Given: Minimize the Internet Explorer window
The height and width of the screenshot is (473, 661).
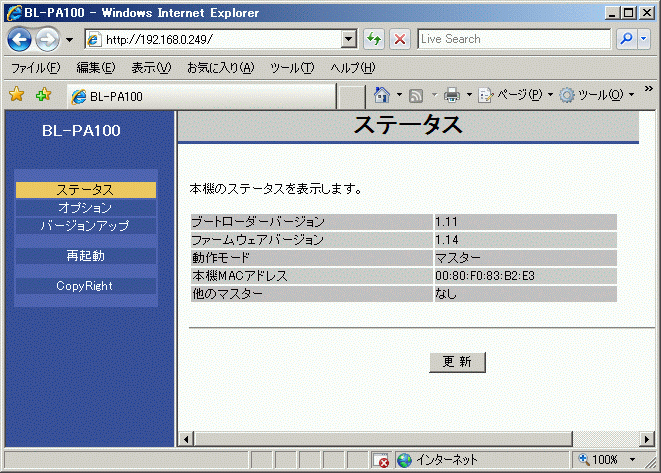Looking at the screenshot, I should coord(612,13).
